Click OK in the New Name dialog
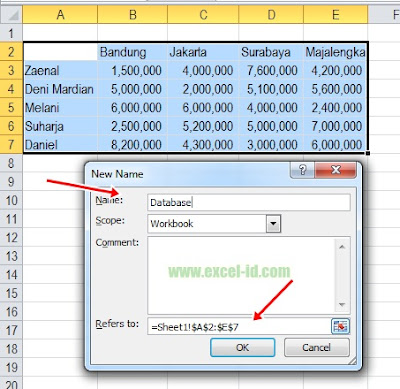Viewport: 400px width, 389px height. pos(242,347)
